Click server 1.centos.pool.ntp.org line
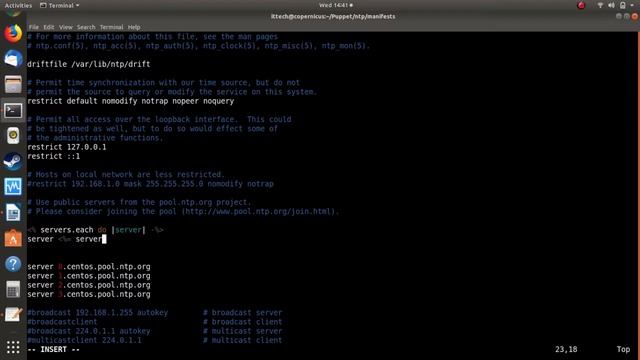 pos(89,276)
